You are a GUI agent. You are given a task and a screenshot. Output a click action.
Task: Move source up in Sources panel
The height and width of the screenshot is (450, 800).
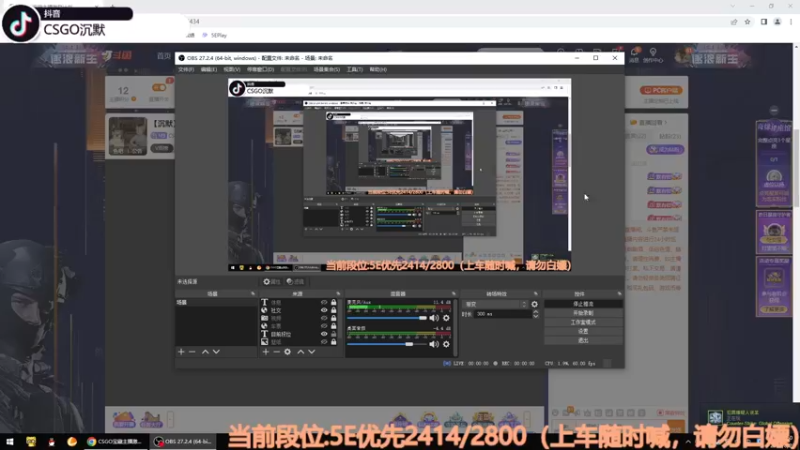pyautogui.click(x=301, y=352)
